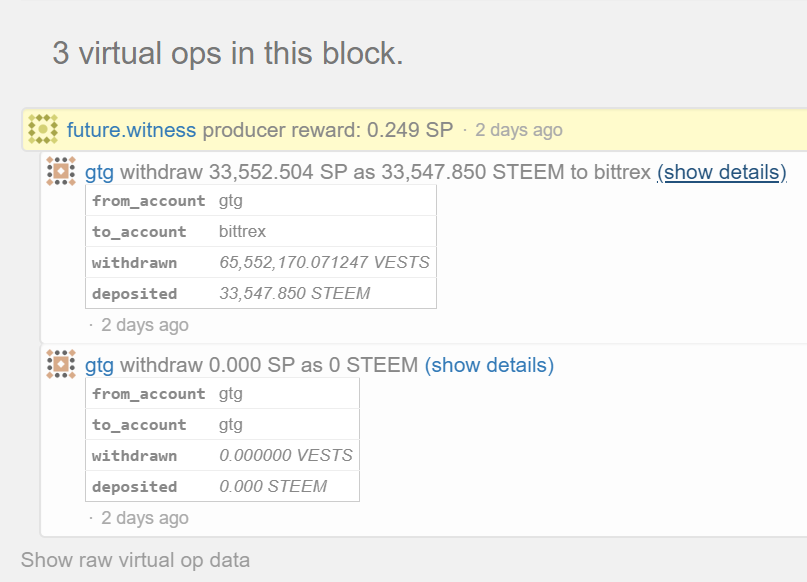The height and width of the screenshot is (582, 807).
Task: Click the to_account bittrex cell
Action: (x=242, y=232)
